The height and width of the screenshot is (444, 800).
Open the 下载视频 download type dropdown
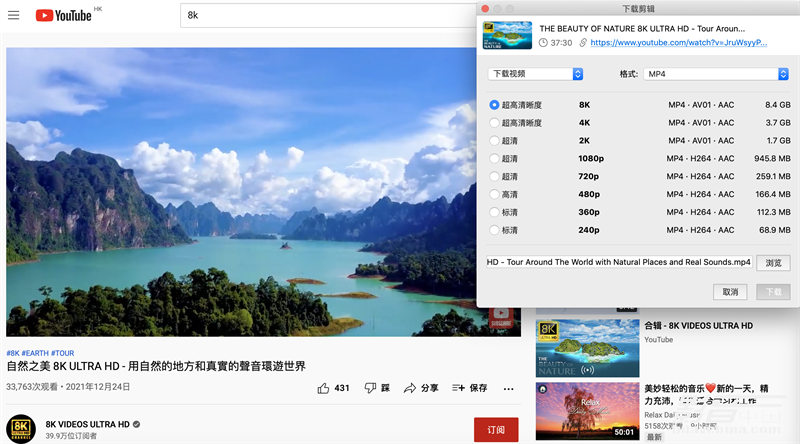click(x=535, y=74)
